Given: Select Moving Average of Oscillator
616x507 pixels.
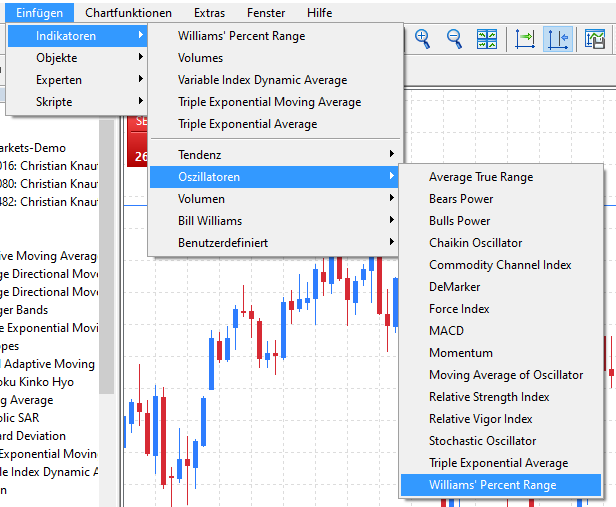Looking at the screenshot, I should pyautogui.click(x=501, y=375).
